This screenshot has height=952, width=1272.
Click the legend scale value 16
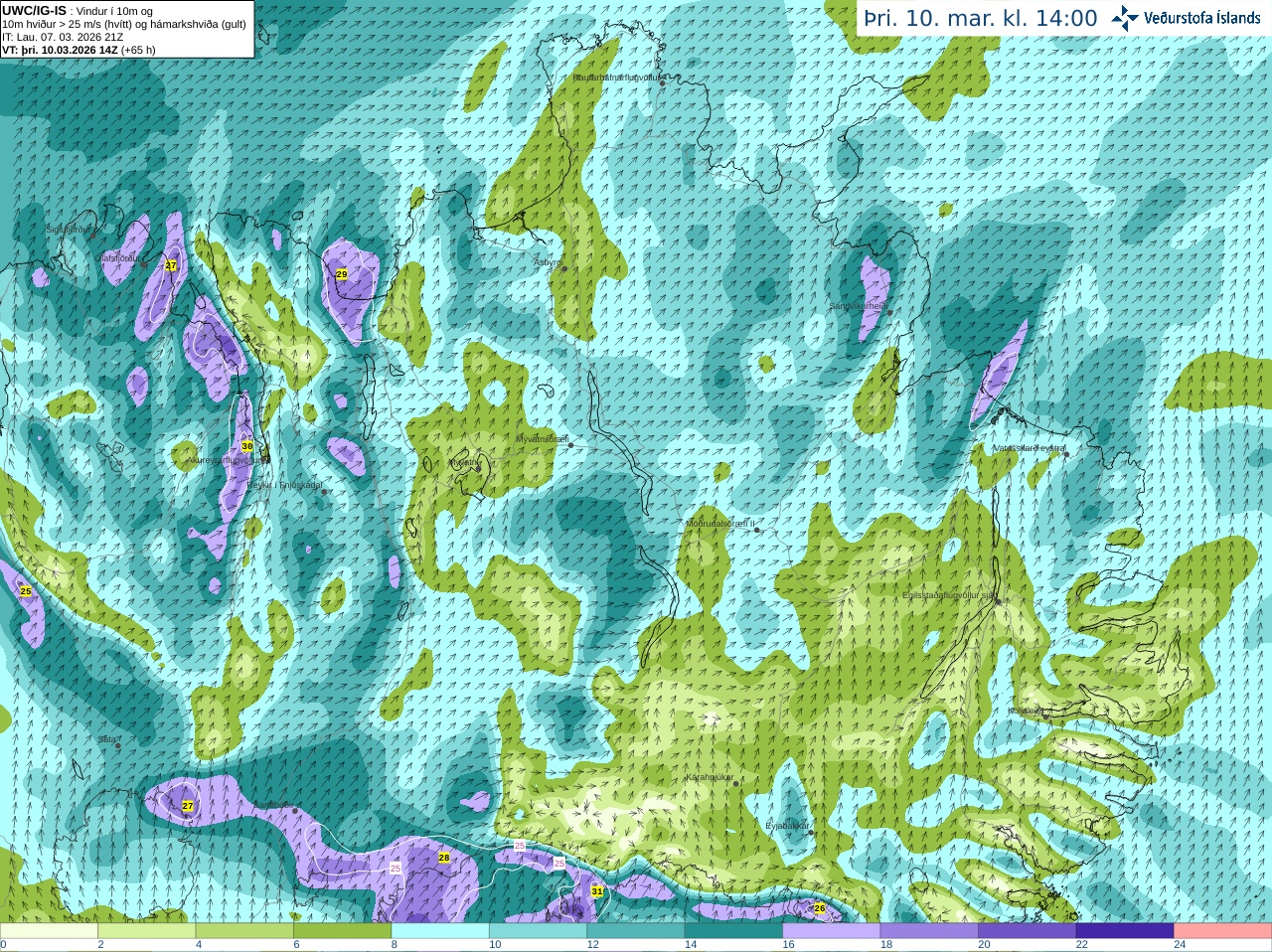[788, 945]
